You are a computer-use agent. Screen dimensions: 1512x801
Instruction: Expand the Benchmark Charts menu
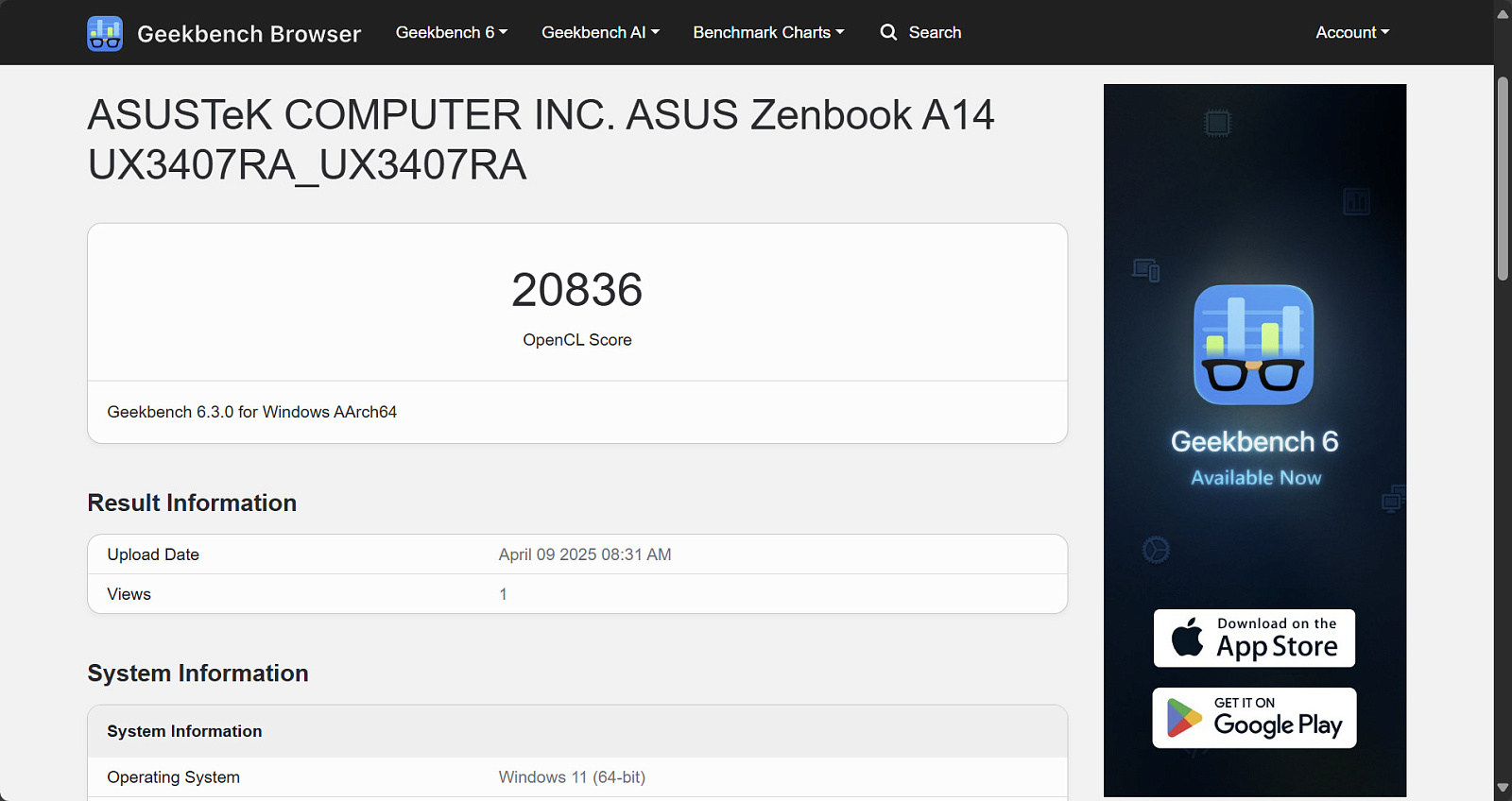point(769,32)
